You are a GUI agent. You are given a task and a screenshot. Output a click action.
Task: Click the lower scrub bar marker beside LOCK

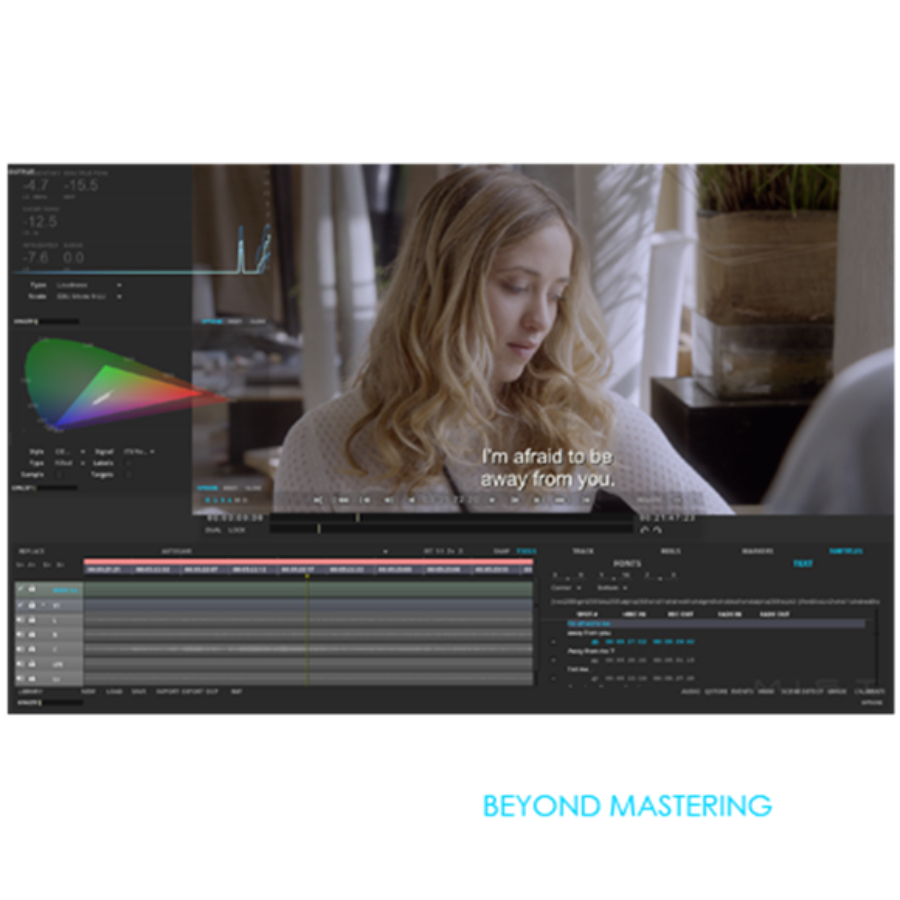coord(319,529)
